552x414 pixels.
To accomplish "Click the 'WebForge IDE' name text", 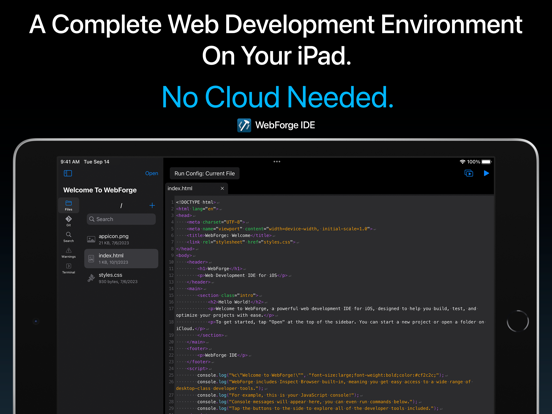I will pos(285,125).
